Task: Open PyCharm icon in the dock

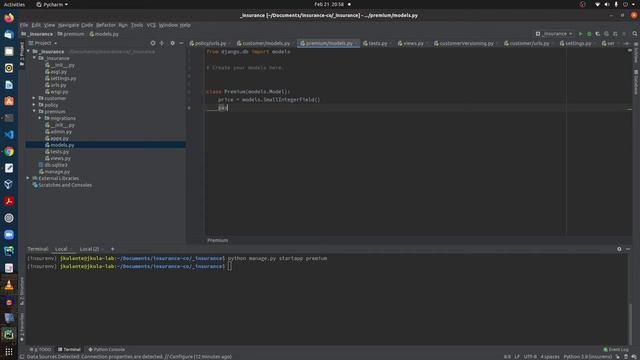Action: [9, 335]
